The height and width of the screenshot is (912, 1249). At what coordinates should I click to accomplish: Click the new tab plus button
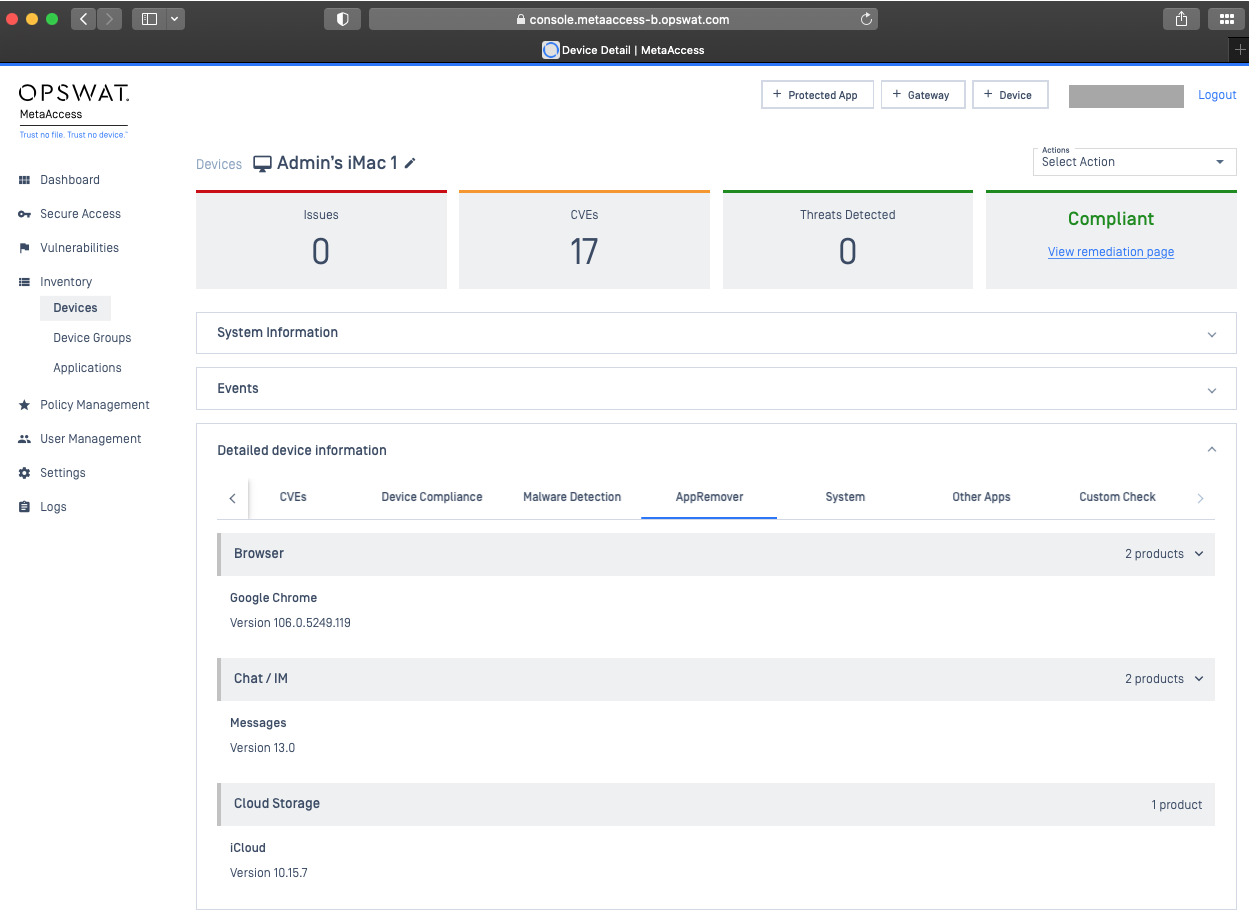1240,49
